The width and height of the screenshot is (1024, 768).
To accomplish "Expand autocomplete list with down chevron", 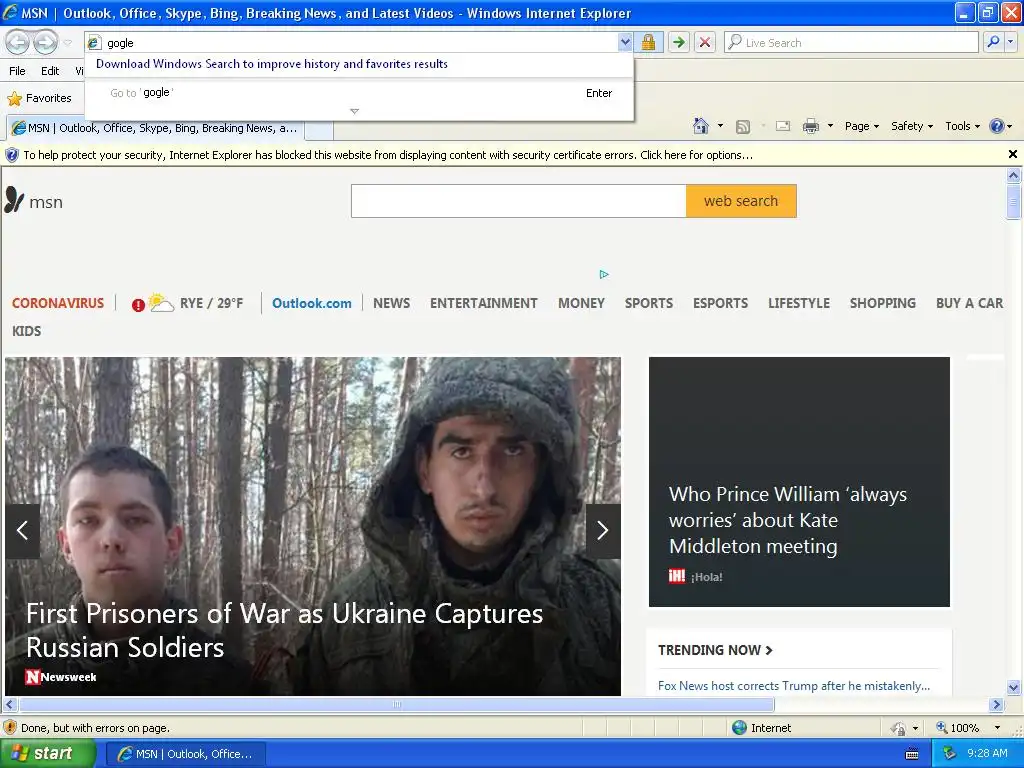I will point(355,112).
